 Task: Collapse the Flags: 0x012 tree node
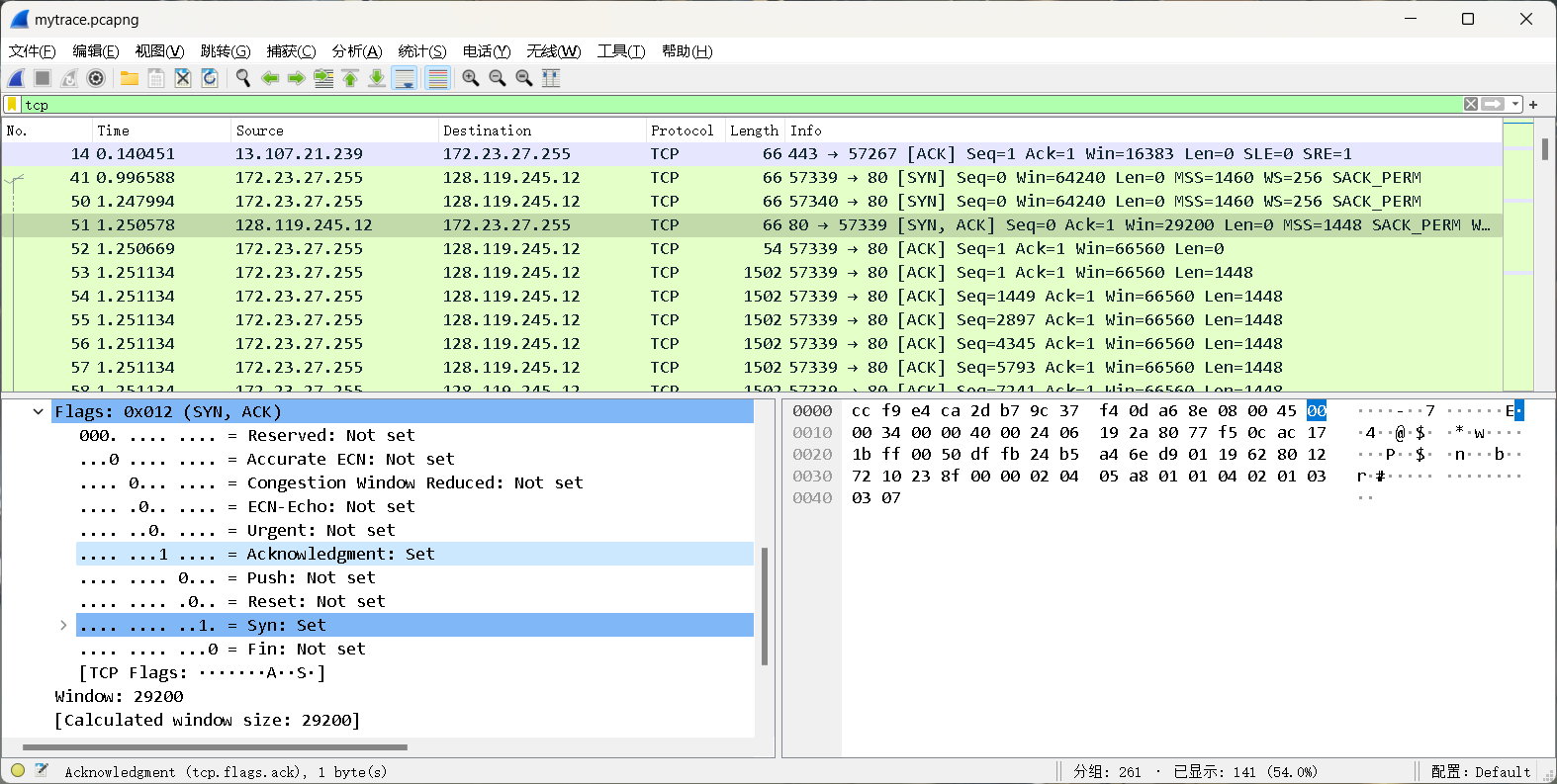(x=38, y=411)
